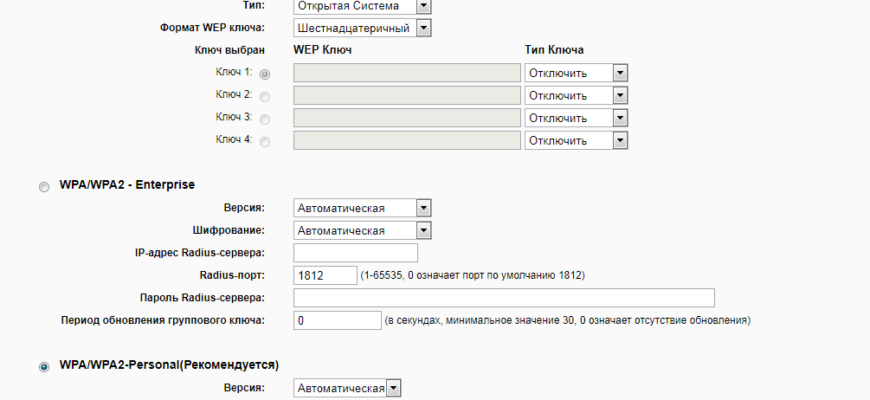Expand the Enterprise Шифрование dropdown
Image resolution: width=870 pixels, height=400 pixels.
tap(362, 231)
